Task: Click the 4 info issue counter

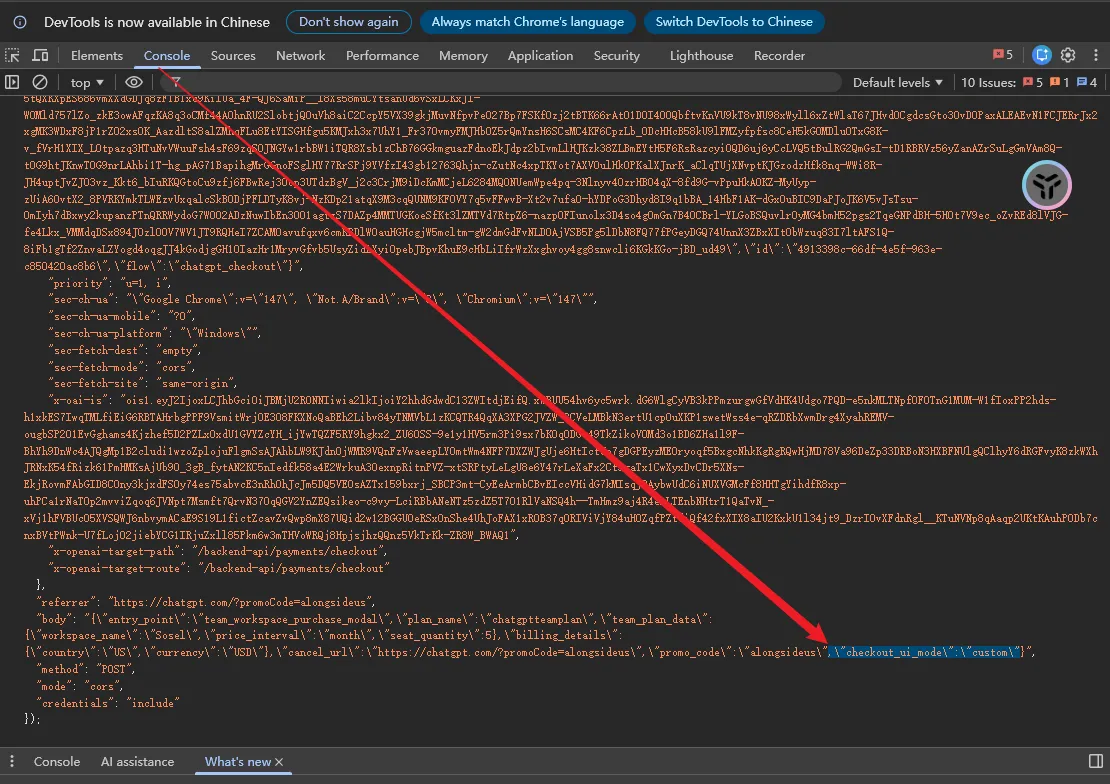Action: tap(1087, 83)
